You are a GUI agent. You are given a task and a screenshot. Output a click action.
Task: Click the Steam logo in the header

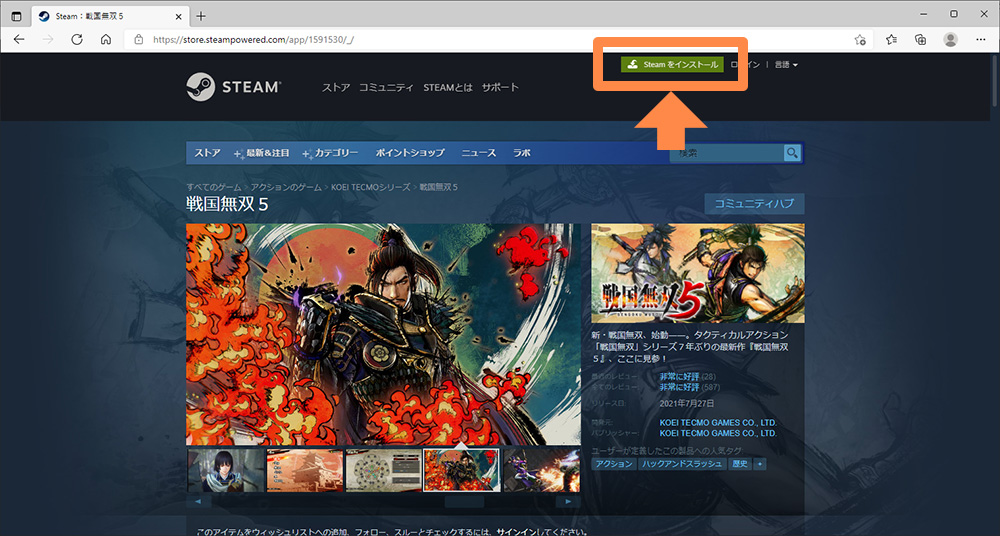233,87
